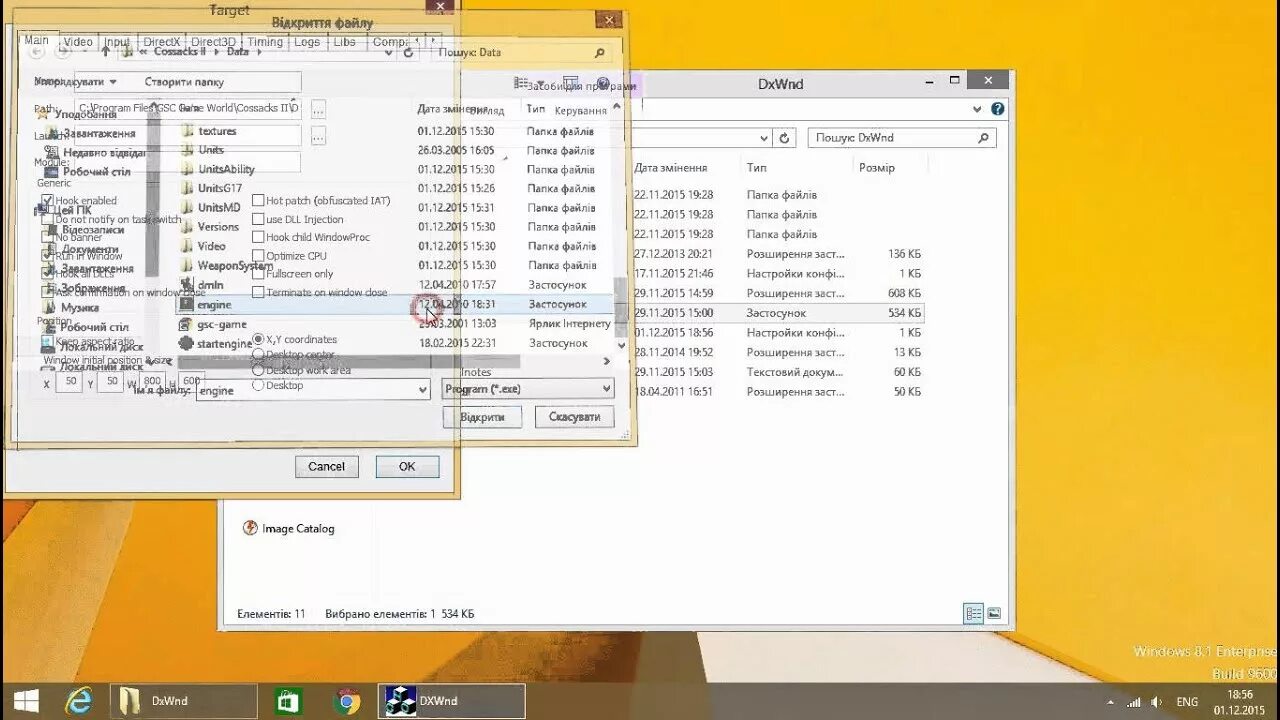The height and width of the screenshot is (720, 1280).
Task: Open the Video tab
Action: click(x=78, y=42)
